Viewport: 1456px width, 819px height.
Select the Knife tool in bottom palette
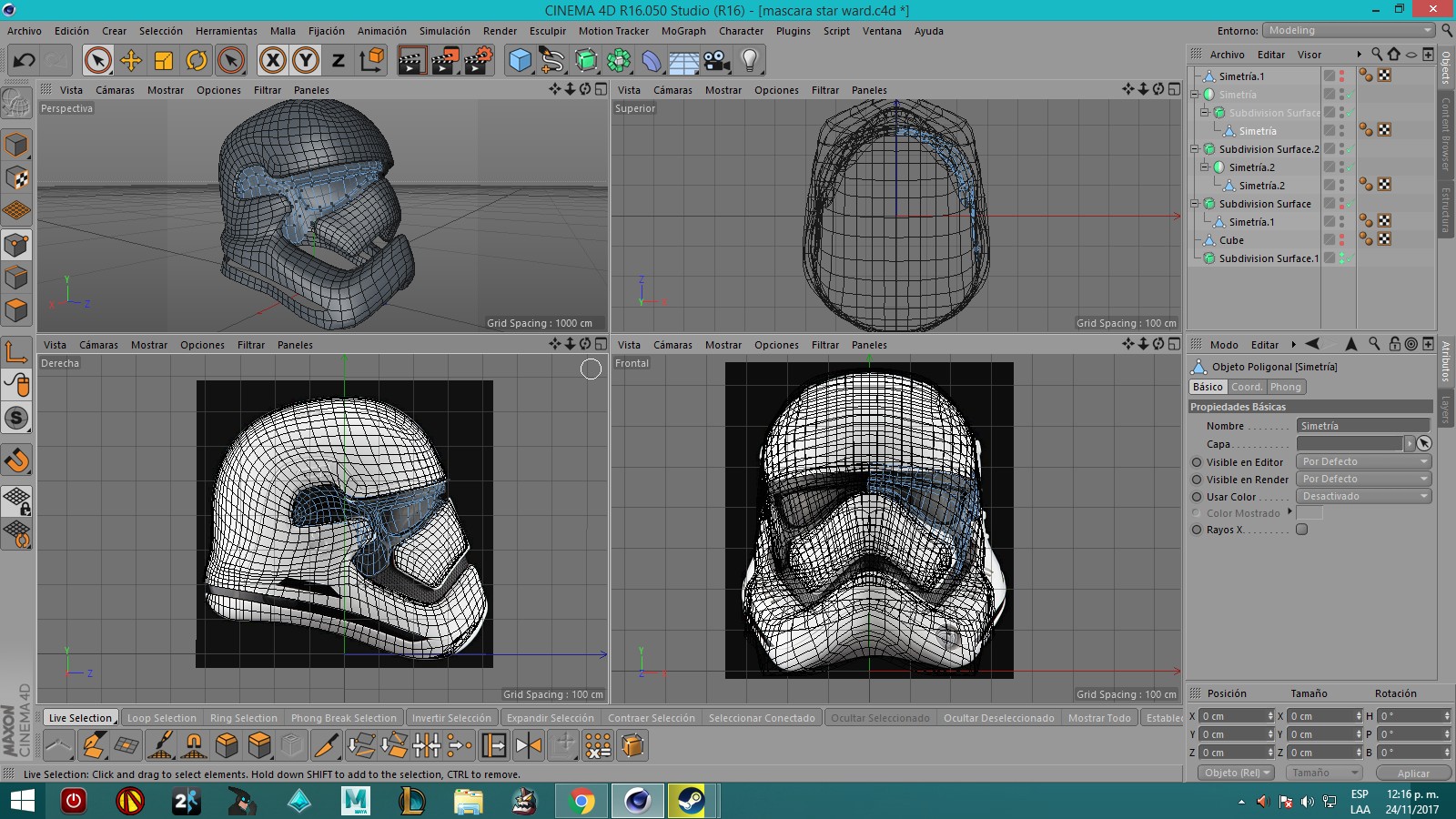[326, 746]
